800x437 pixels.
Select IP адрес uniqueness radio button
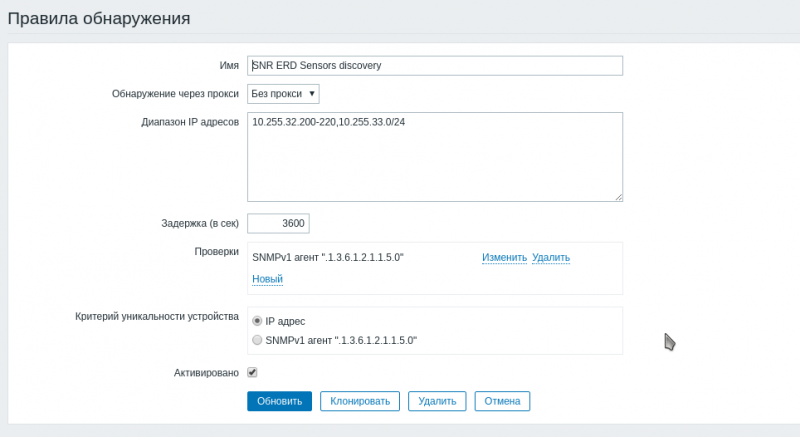coord(258,321)
